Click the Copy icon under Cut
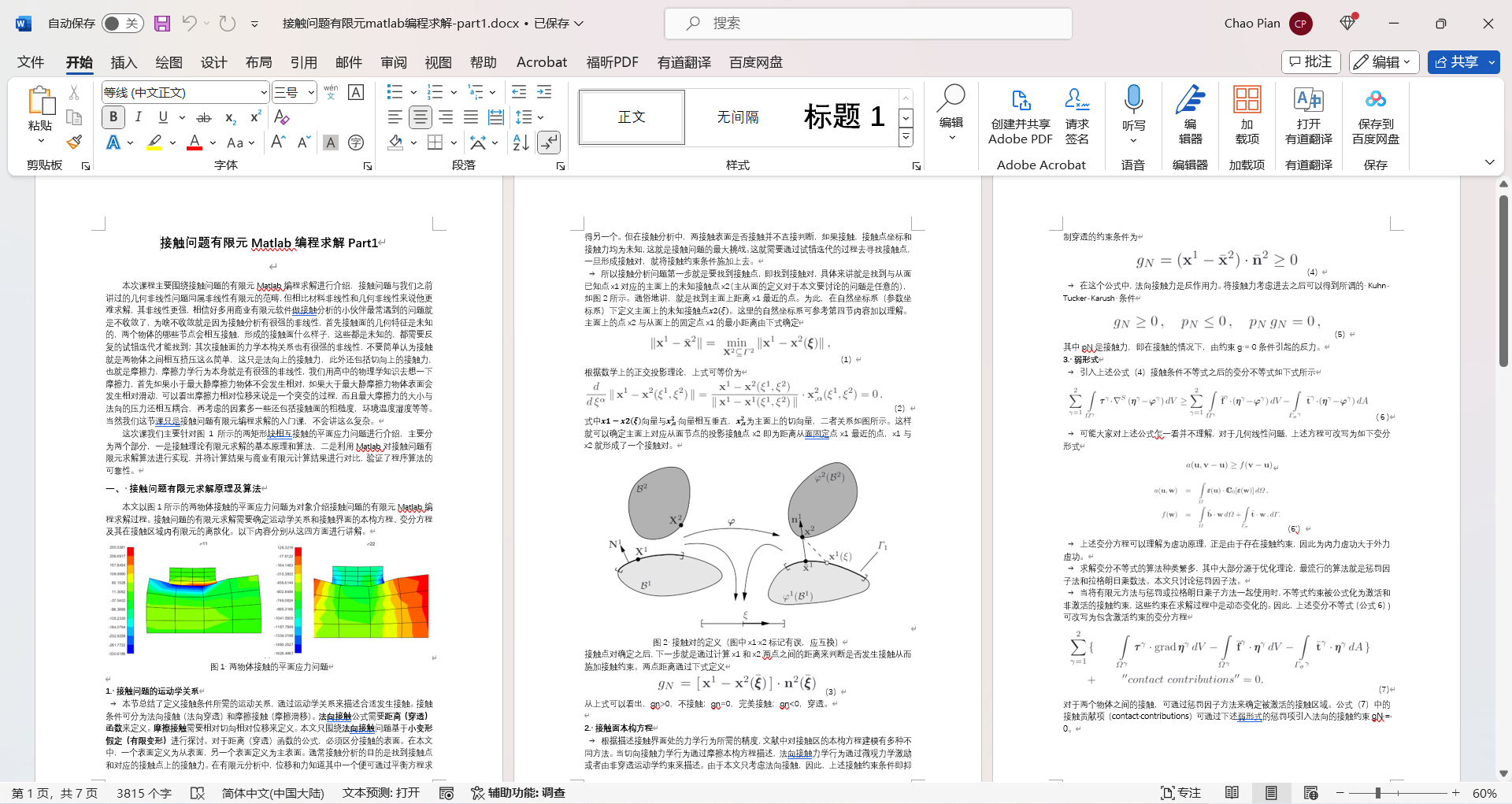Viewport: 1512px width, 804px height. click(74, 117)
